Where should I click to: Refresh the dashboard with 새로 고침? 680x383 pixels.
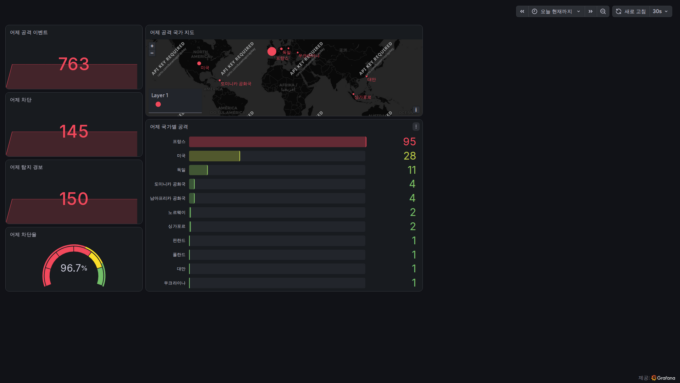point(631,11)
